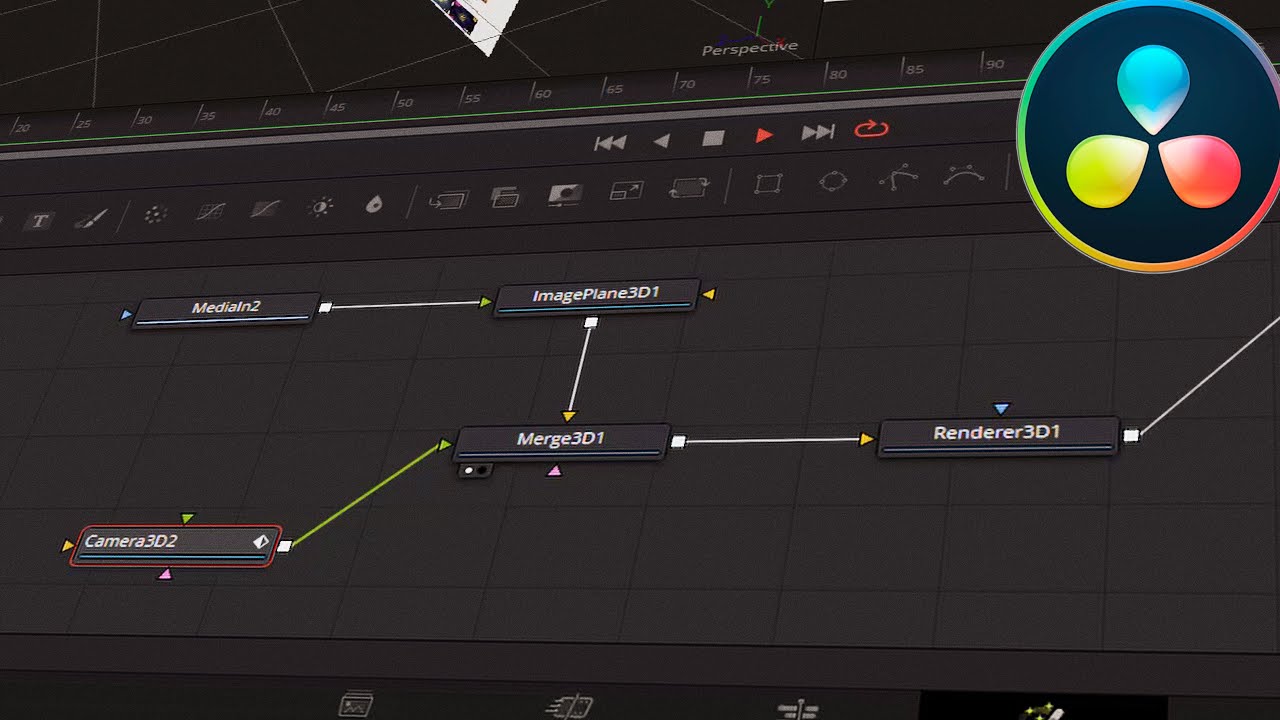Select the ImagePlane3D1 node
Screen dimensions: 1280x720
click(596, 297)
